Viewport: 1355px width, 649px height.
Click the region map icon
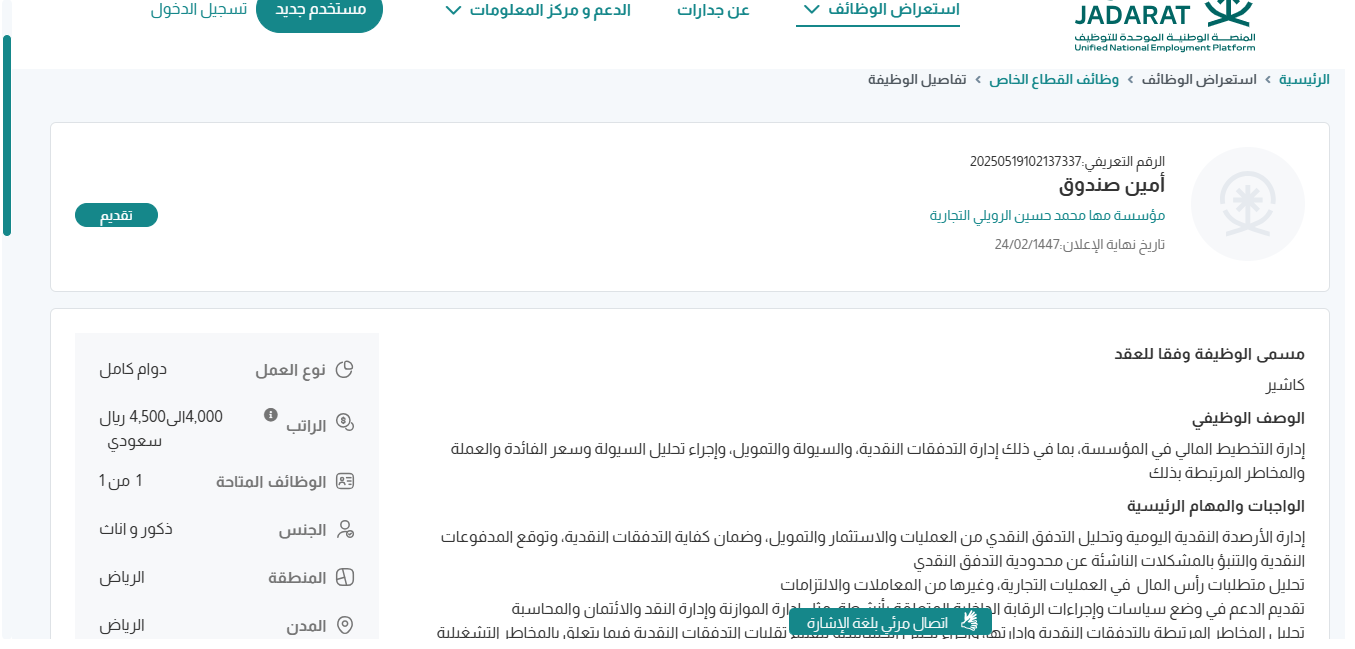pyautogui.click(x=345, y=578)
